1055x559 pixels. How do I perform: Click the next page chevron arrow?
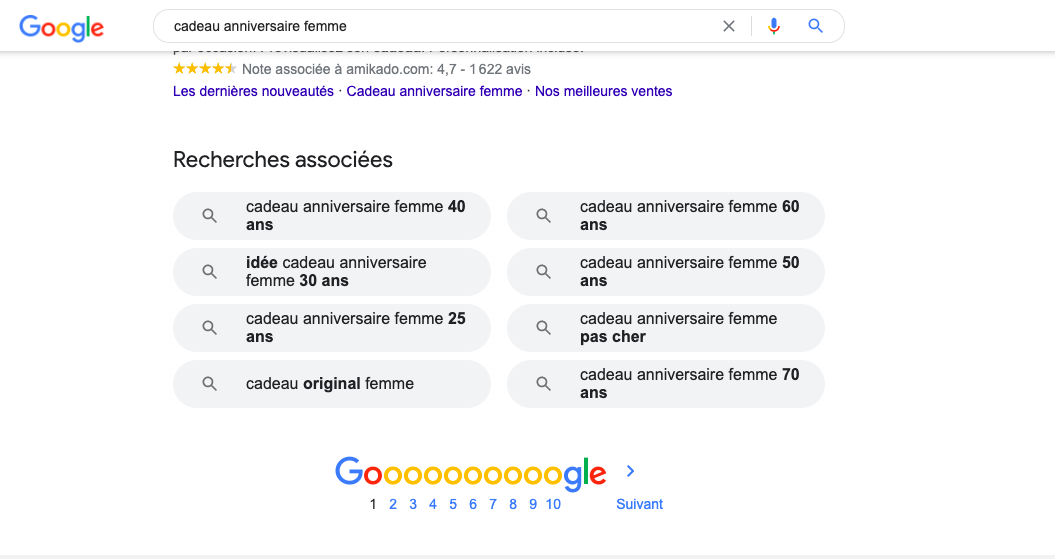(x=630, y=471)
